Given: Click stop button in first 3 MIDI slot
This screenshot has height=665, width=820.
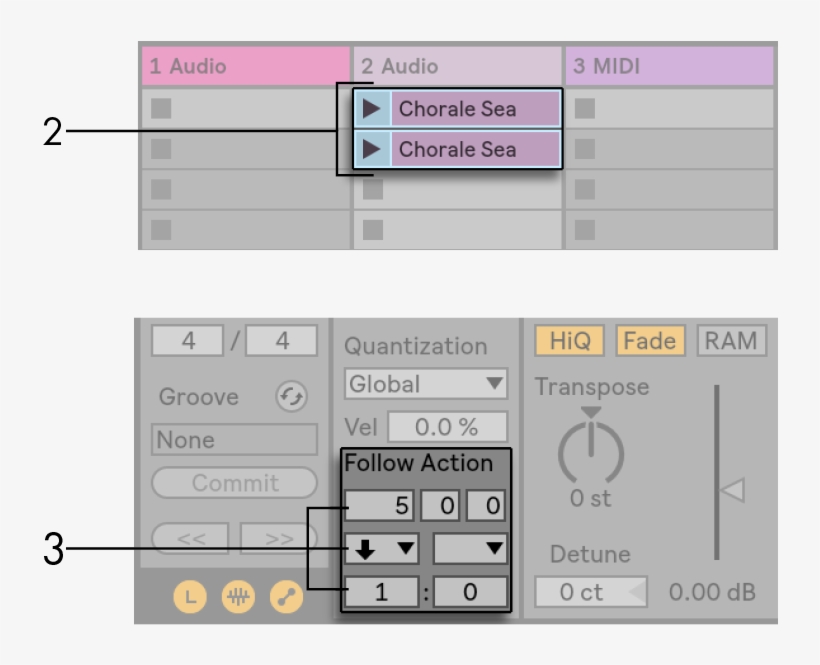Looking at the screenshot, I should (586, 108).
